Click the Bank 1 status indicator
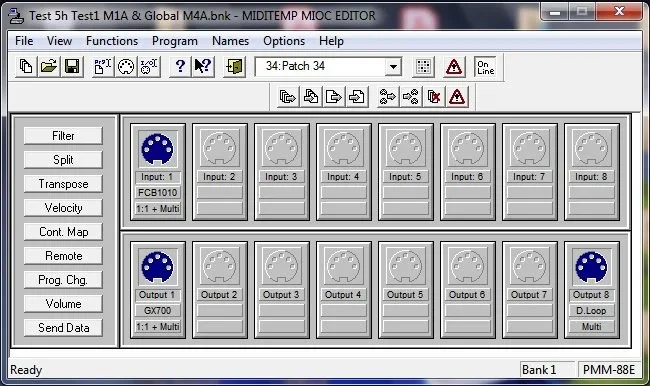Viewport: 650px width, 386px height. click(x=547, y=369)
